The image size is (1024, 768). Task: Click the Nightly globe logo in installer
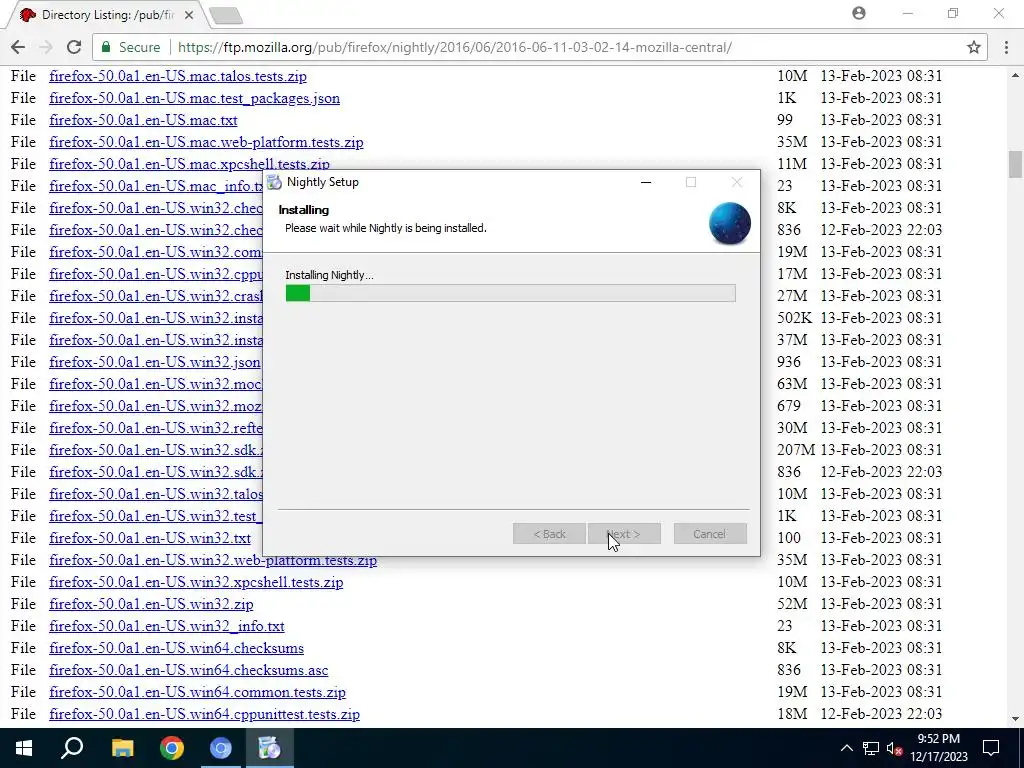(729, 223)
